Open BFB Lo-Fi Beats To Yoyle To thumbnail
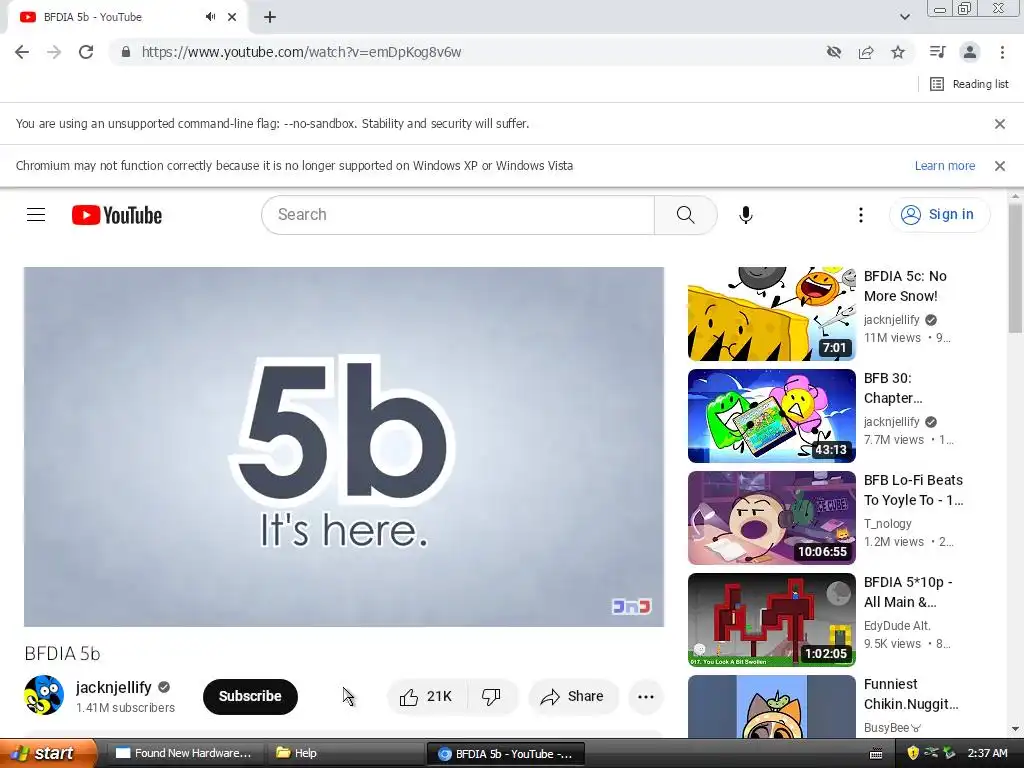This screenshot has width=1024, height=768. (x=771, y=517)
